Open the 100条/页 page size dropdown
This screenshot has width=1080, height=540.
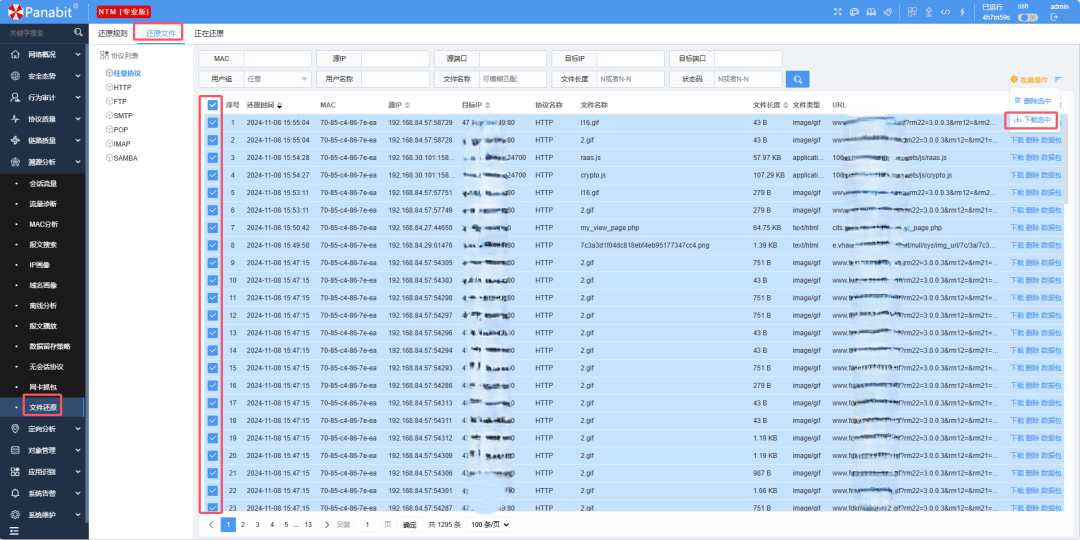click(x=489, y=525)
